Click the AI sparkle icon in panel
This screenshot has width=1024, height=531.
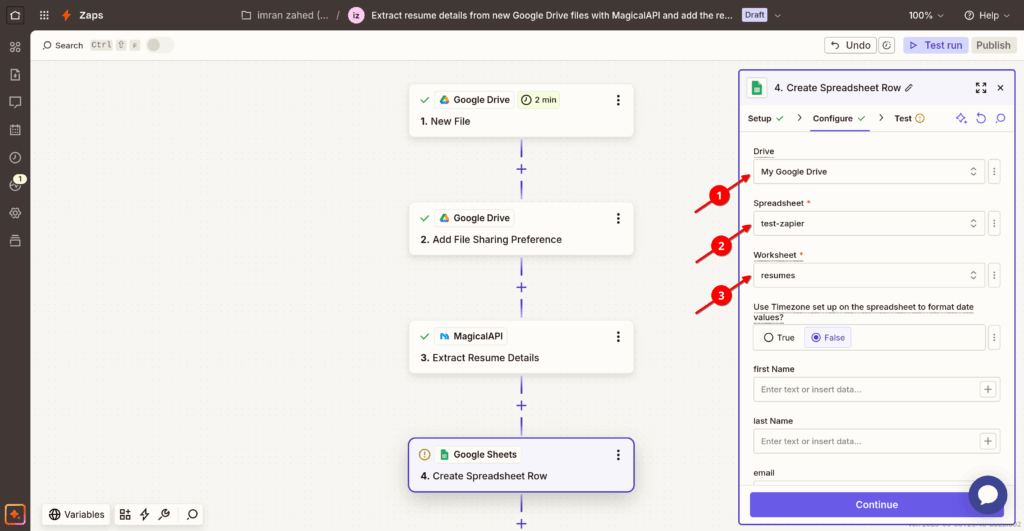click(961, 118)
